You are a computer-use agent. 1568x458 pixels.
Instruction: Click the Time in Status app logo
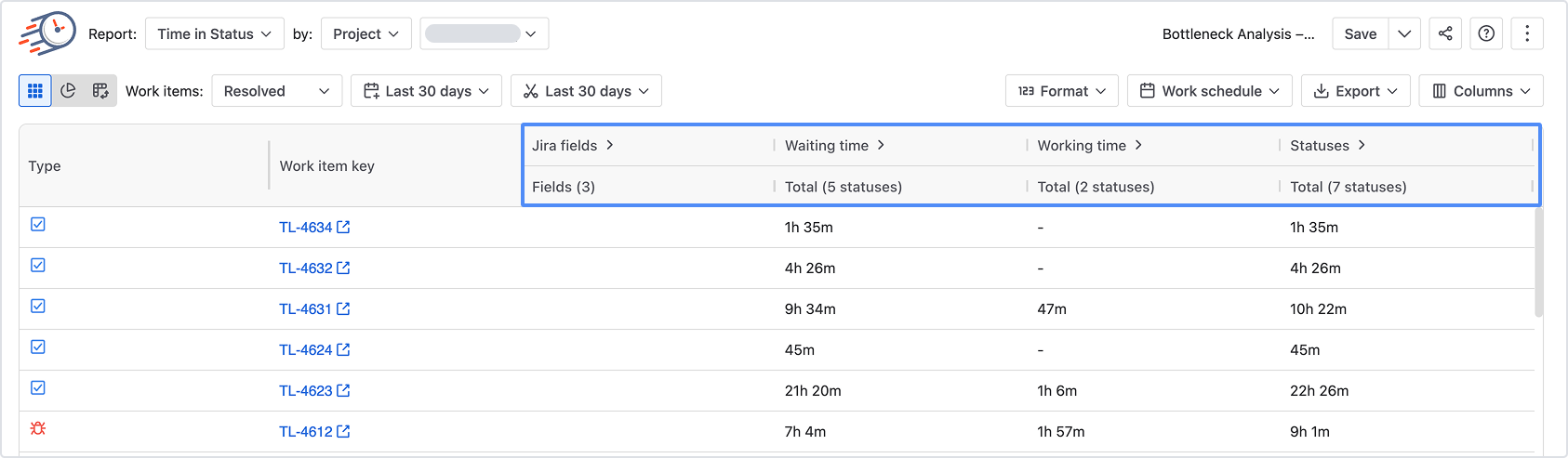tap(47, 33)
